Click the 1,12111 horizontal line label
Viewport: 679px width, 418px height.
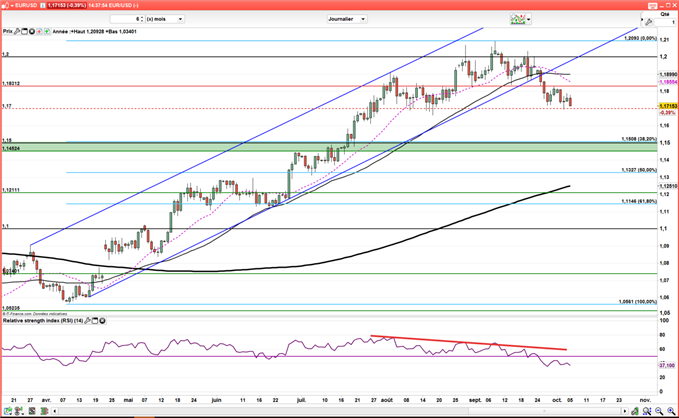(x=11, y=190)
